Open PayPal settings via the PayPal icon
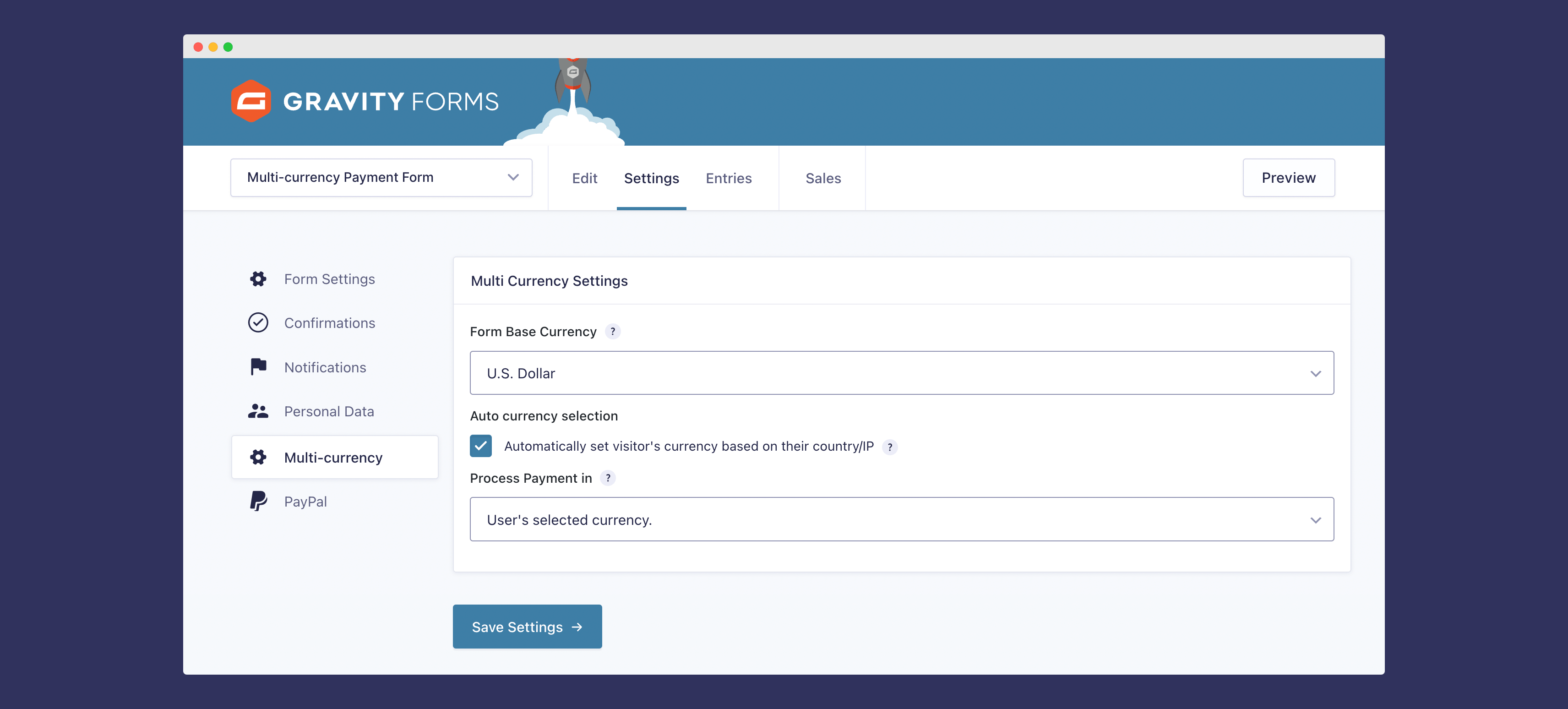The image size is (1568, 709). click(258, 500)
